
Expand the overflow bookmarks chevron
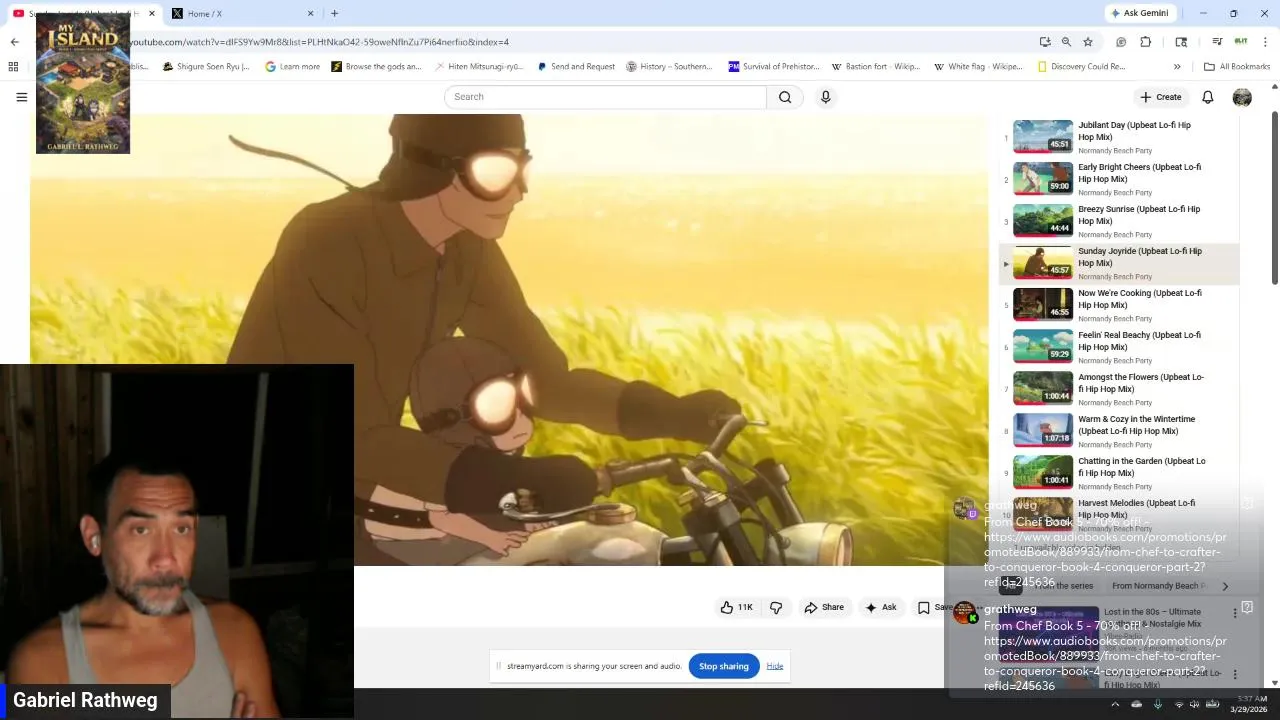(x=1177, y=67)
